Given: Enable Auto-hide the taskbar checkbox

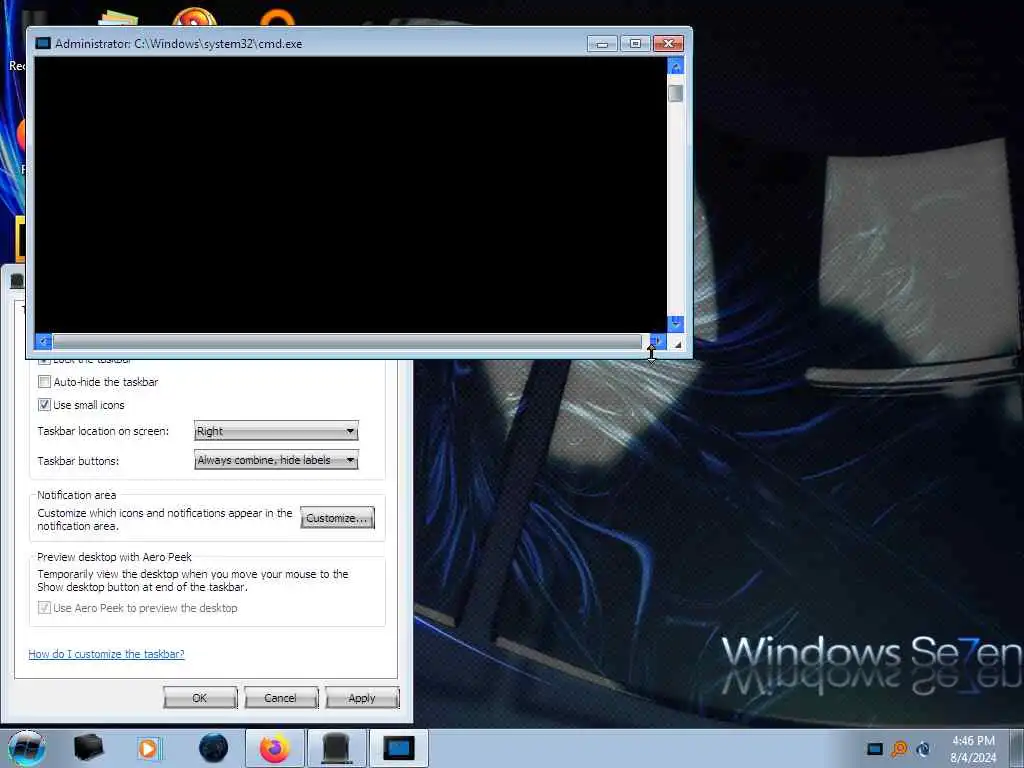Looking at the screenshot, I should pos(44,382).
